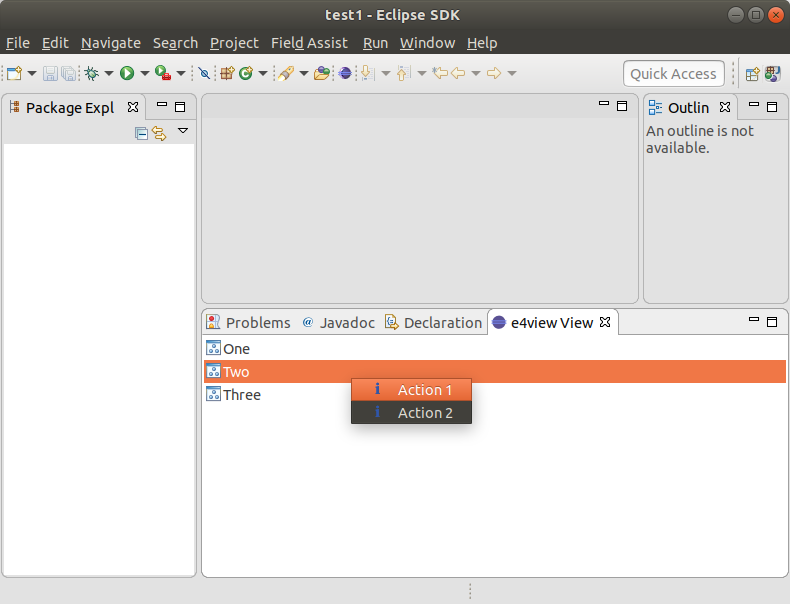Maximize the editor area
Viewport: 790px width, 604px height.
pyautogui.click(x=622, y=106)
